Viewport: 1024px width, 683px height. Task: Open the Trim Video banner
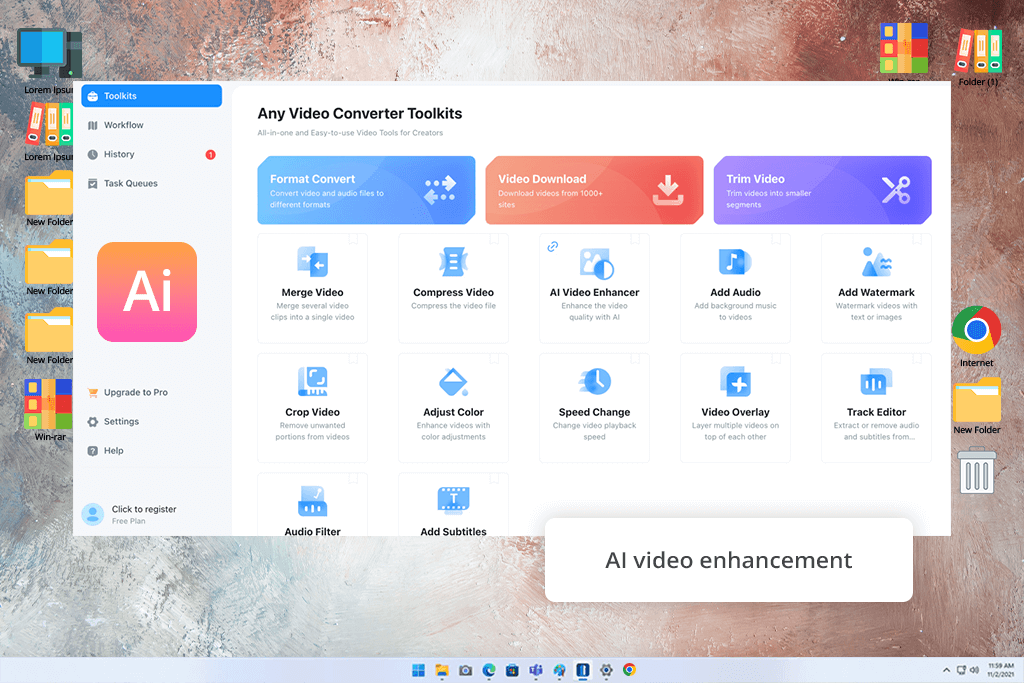click(x=822, y=190)
